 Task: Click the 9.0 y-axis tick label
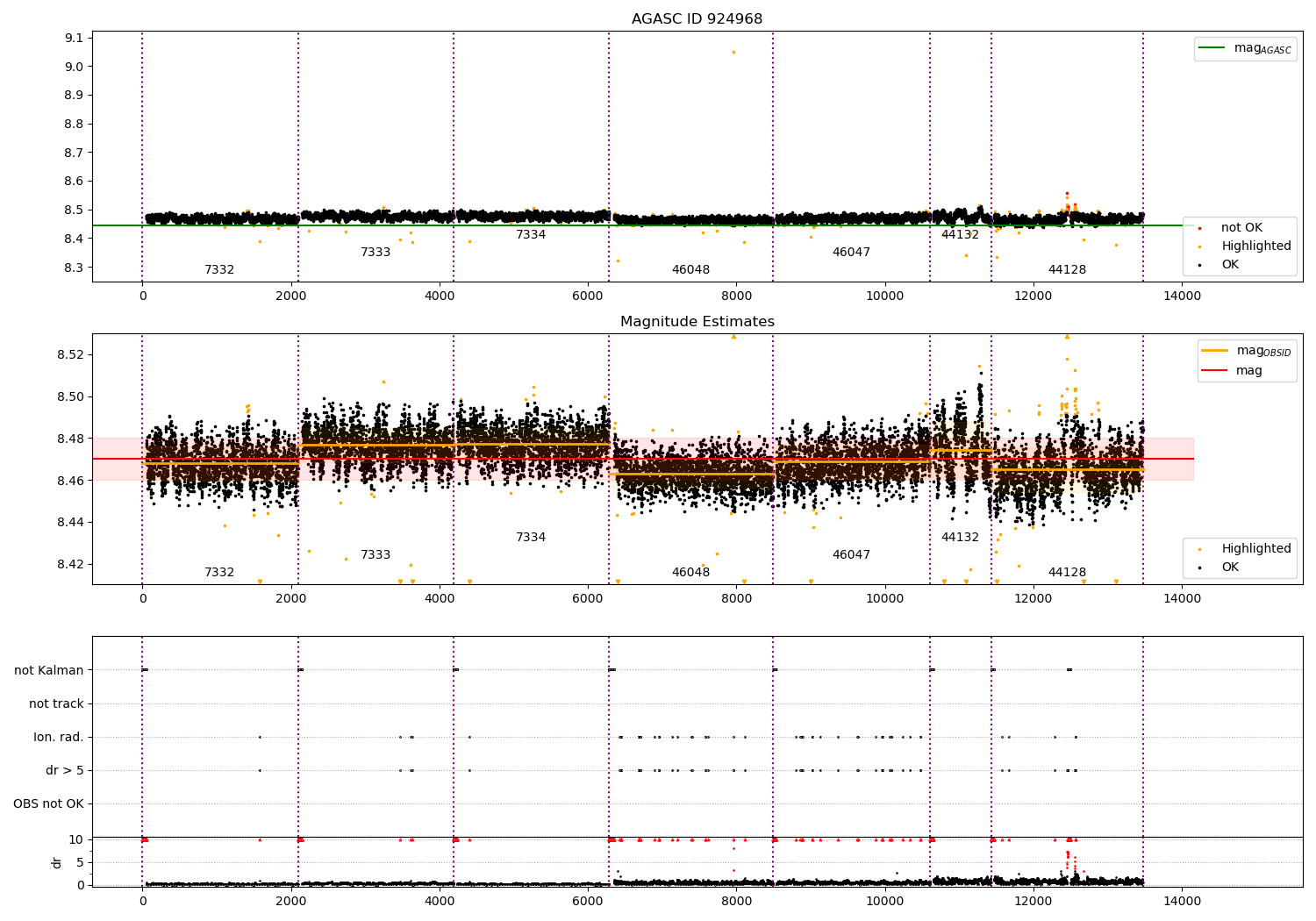click(75, 67)
